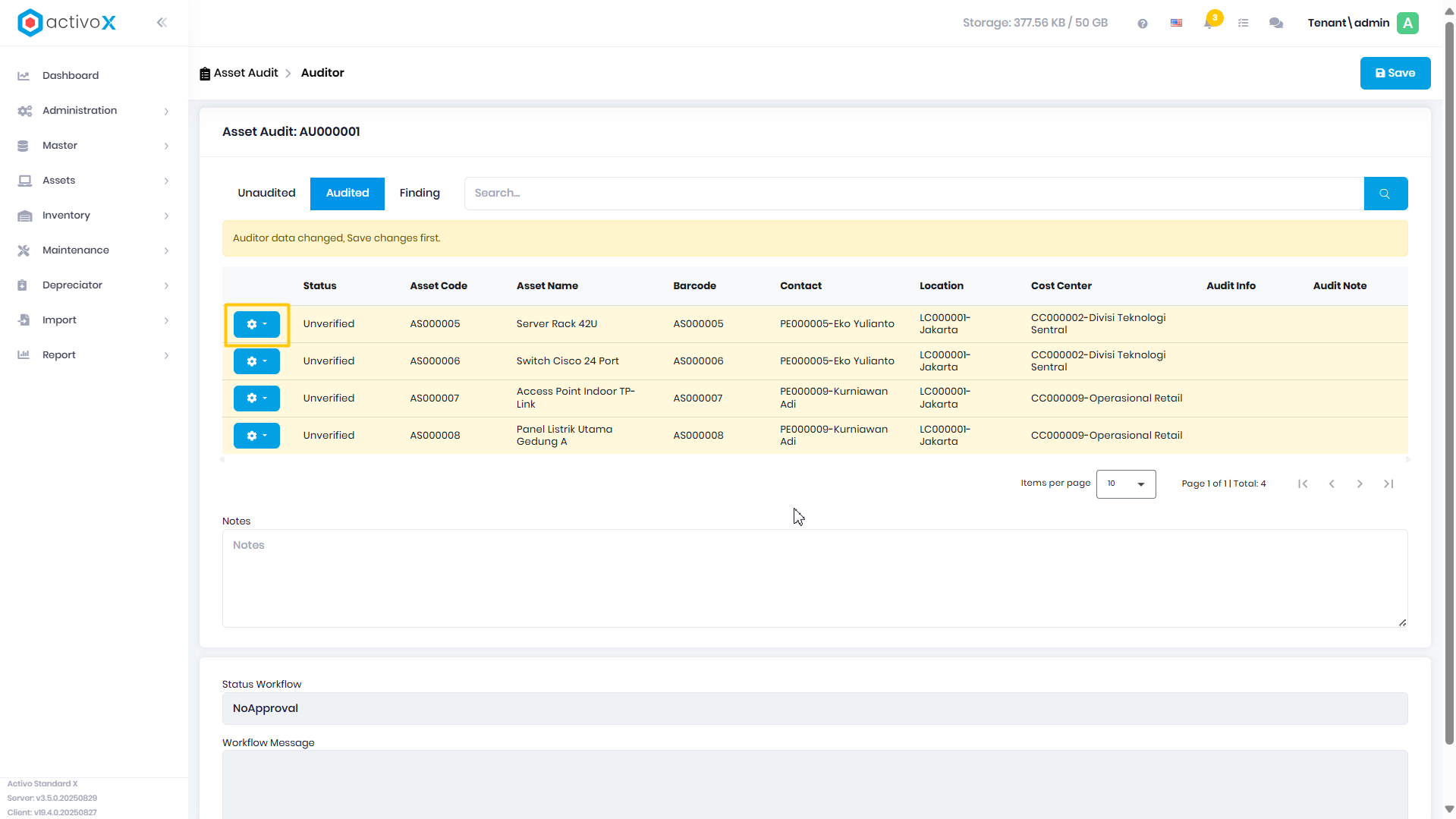Click the Depreciator icon
Image resolution: width=1456 pixels, height=819 pixels.
[x=23, y=285]
